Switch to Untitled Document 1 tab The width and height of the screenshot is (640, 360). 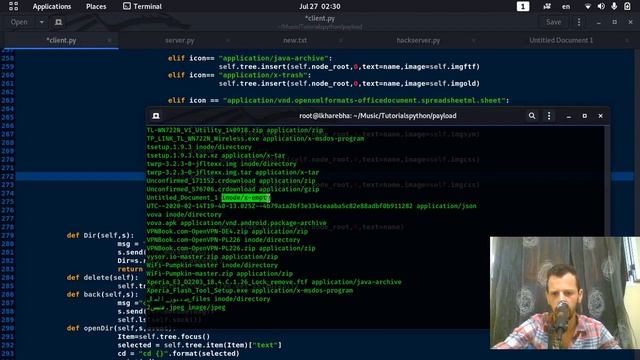(x=561, y=40)
